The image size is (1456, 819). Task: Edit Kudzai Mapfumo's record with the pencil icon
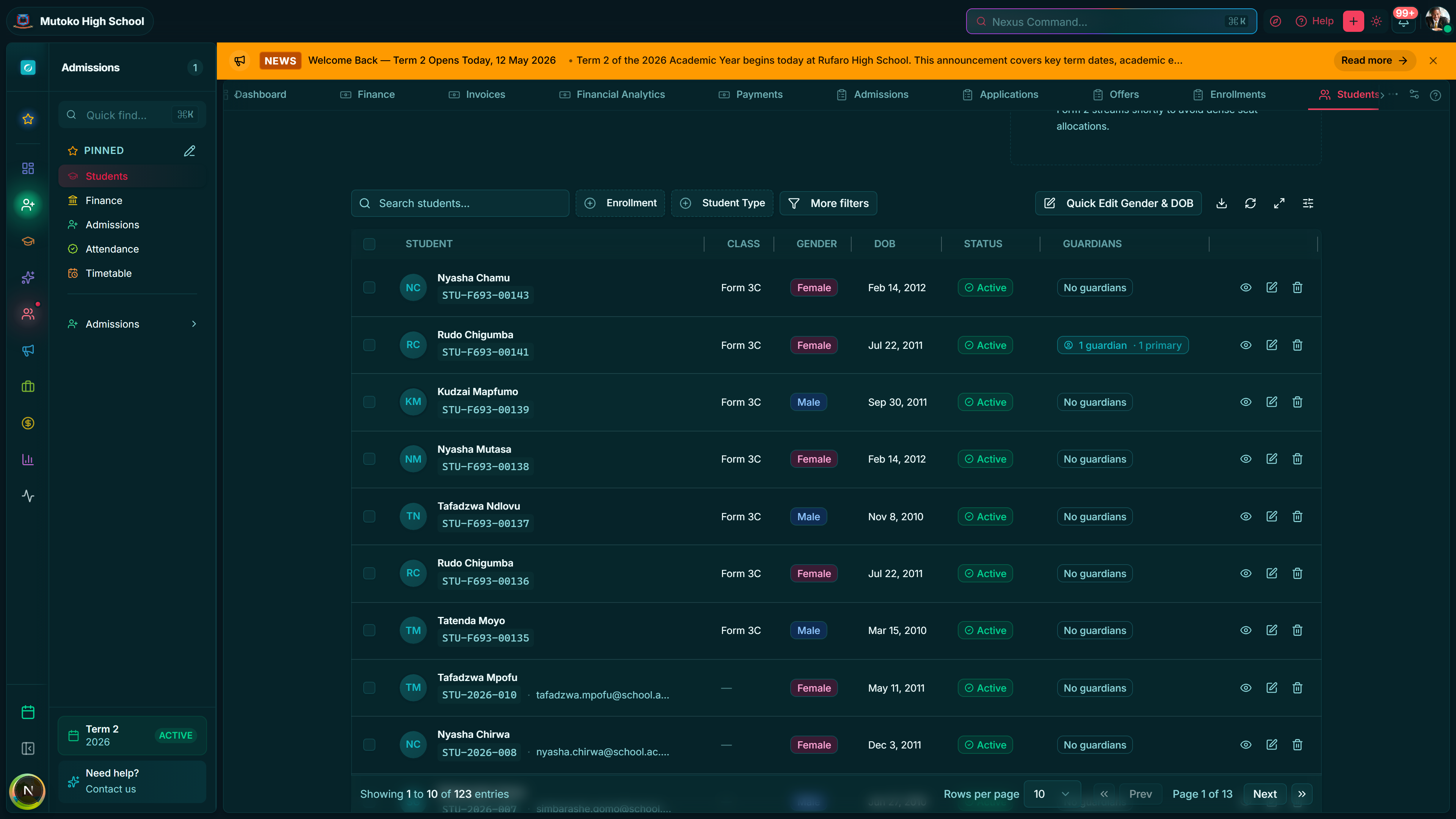(x=1272, y=402)
